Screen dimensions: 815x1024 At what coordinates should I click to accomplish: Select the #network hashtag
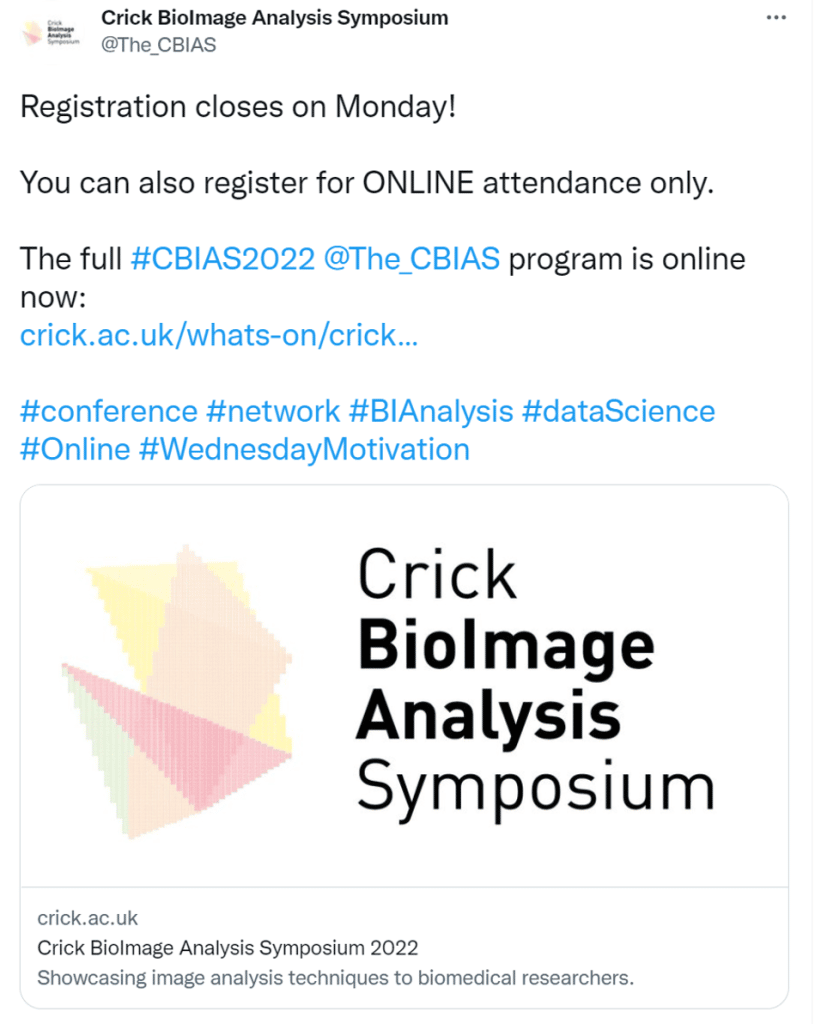[273, 411]
